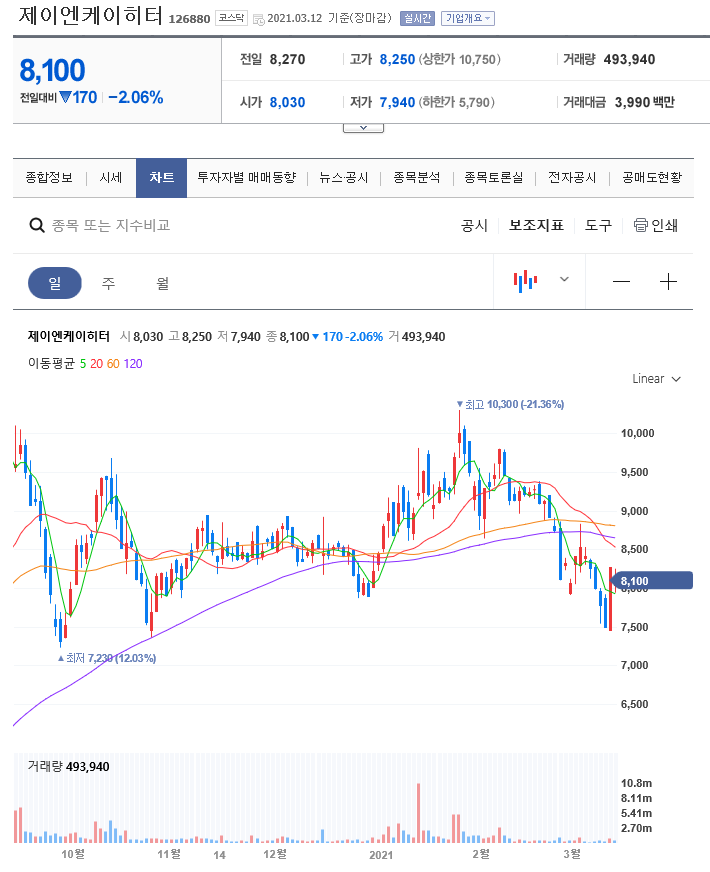Switch to weekly 주 chart period
Screen dimensions: 710x872
(108, 283)
